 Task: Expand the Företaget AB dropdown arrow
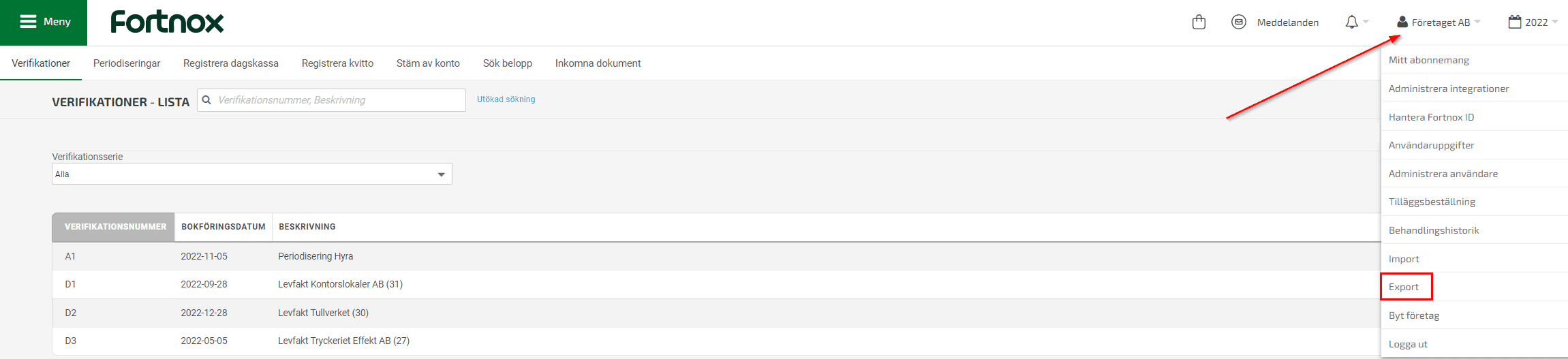[1477, 22]
